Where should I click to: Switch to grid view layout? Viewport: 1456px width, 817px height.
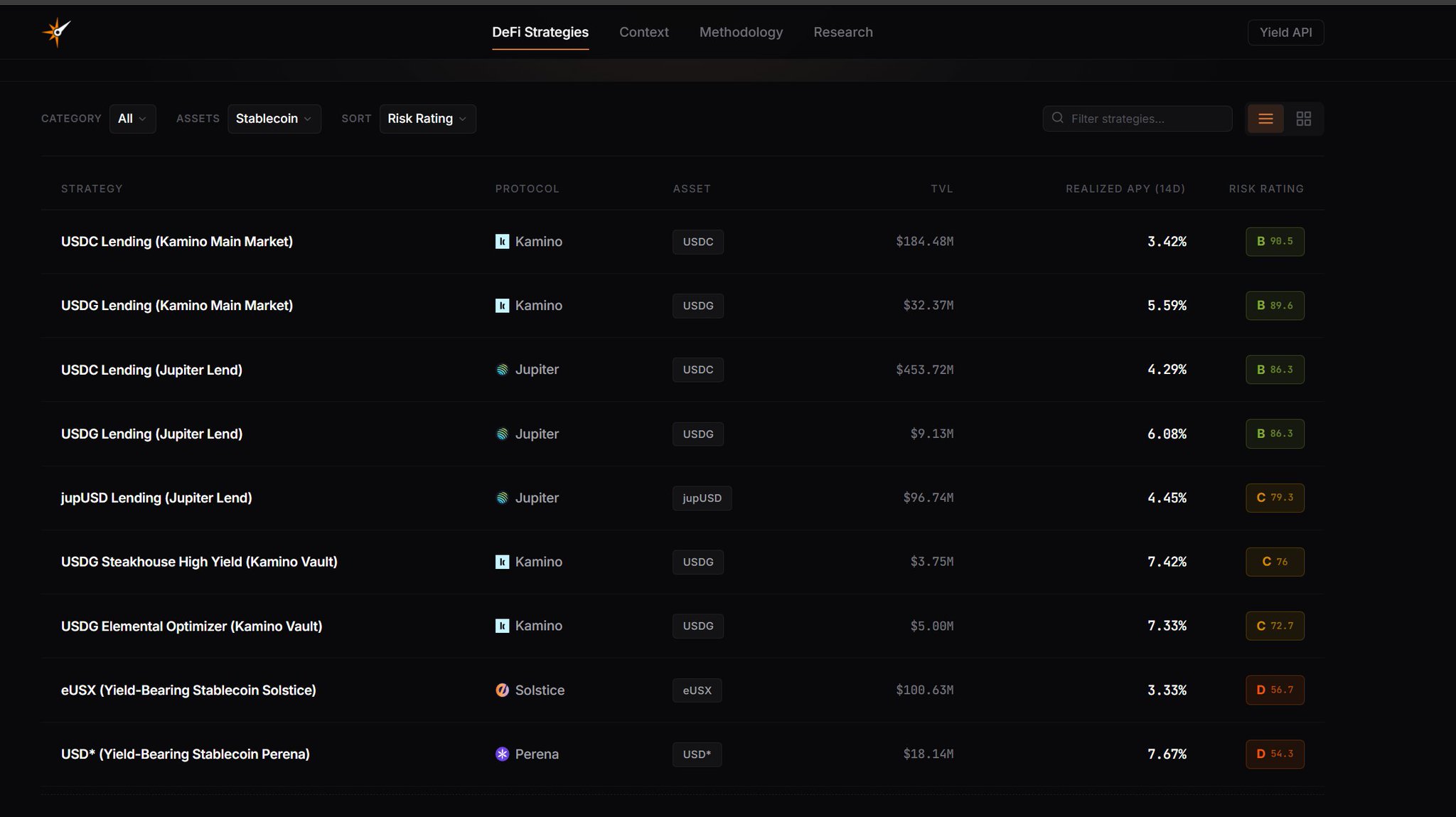click(1303, 119)
